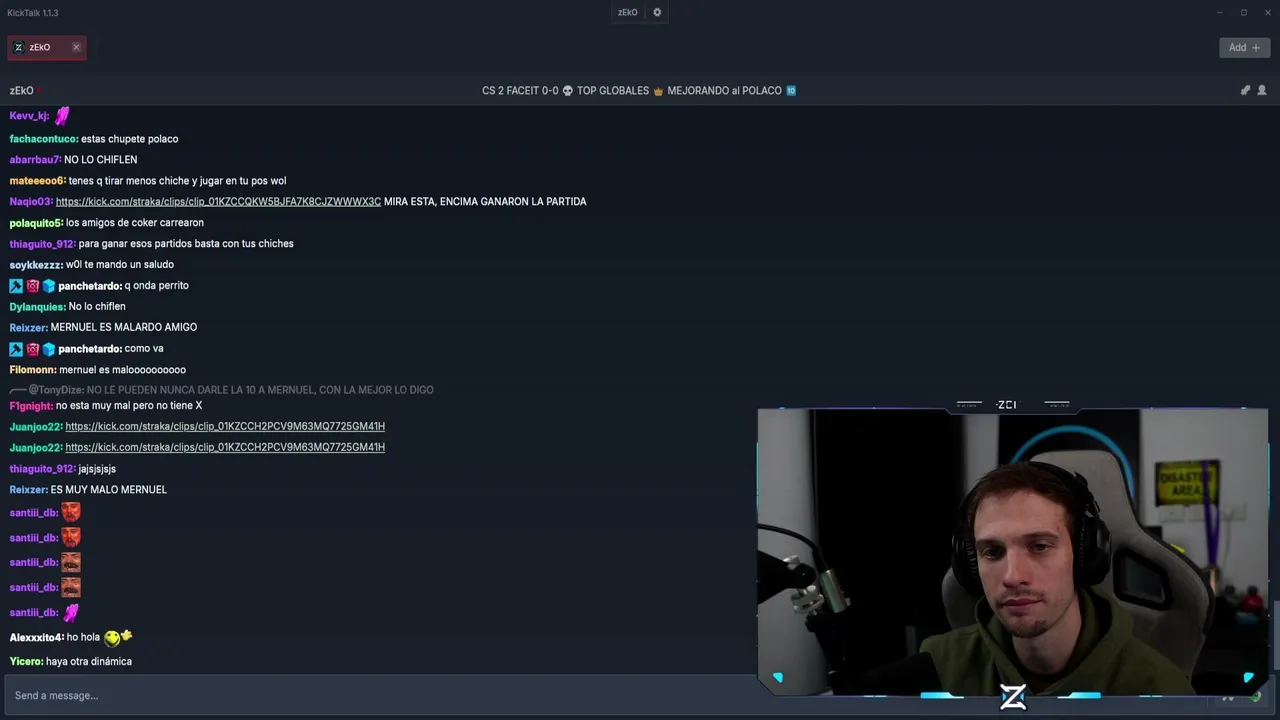Click panchetardo username beside "q onda perrito"
The width and height of the screenshot is (1280, 720).
[x=90, y=286]
